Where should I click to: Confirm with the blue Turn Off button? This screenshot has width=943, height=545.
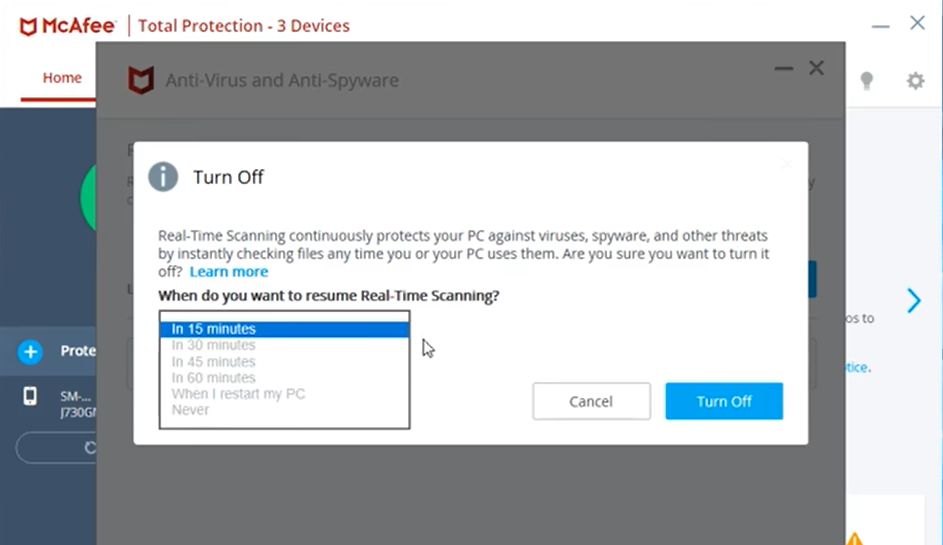pyautogui.click(x=724, y=401)
